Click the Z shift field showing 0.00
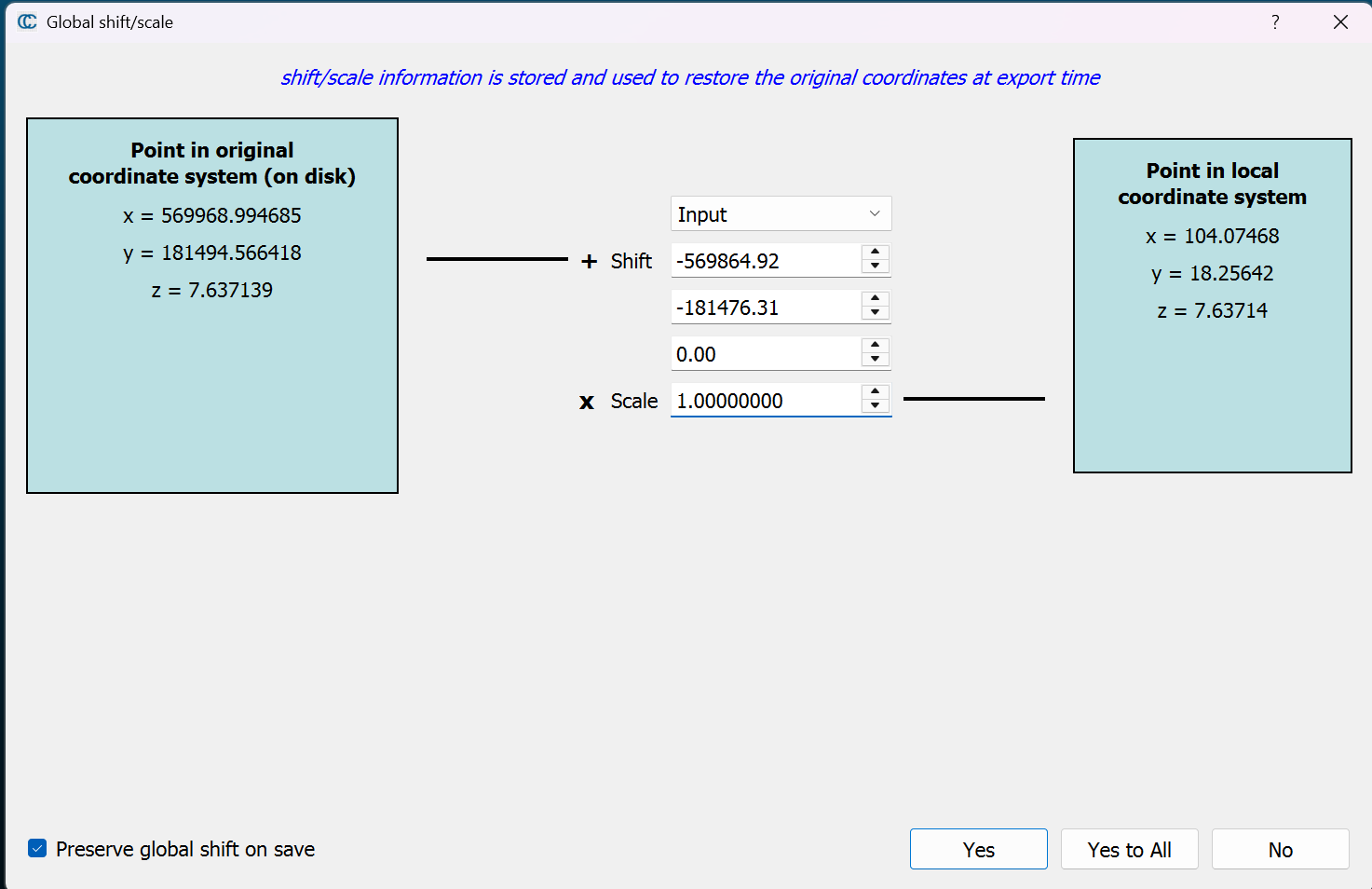Viewport: 1372px width, 889px height. [x=764, y=354]
